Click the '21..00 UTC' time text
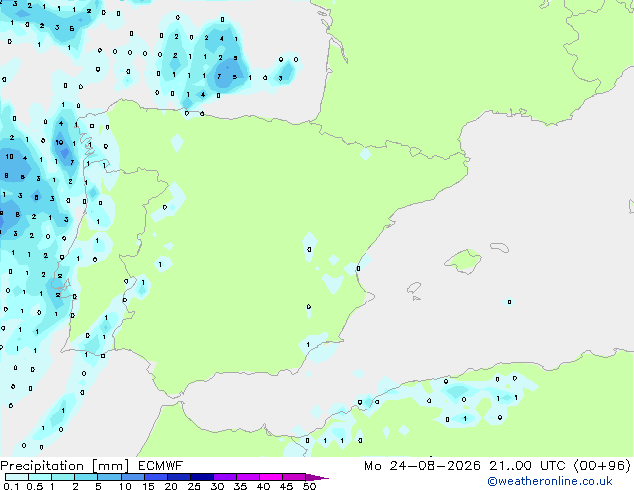Screen dimensions: 634x490 coord(527,466)
